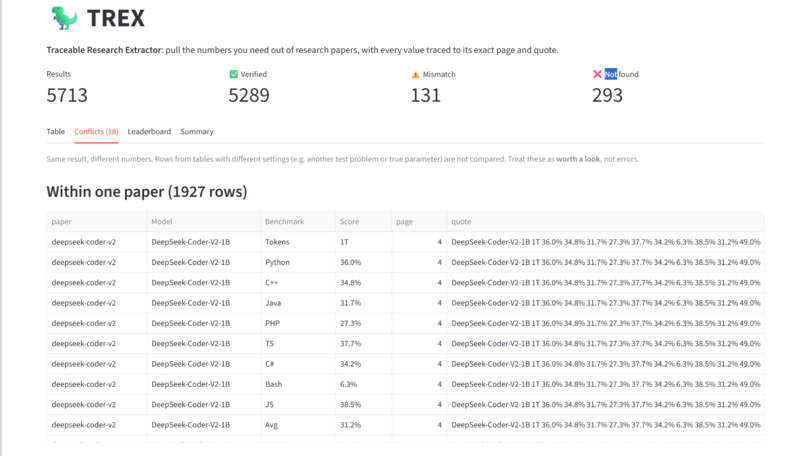Select the PHP benchmark cell
806x456 pixels.
point(298,323)
